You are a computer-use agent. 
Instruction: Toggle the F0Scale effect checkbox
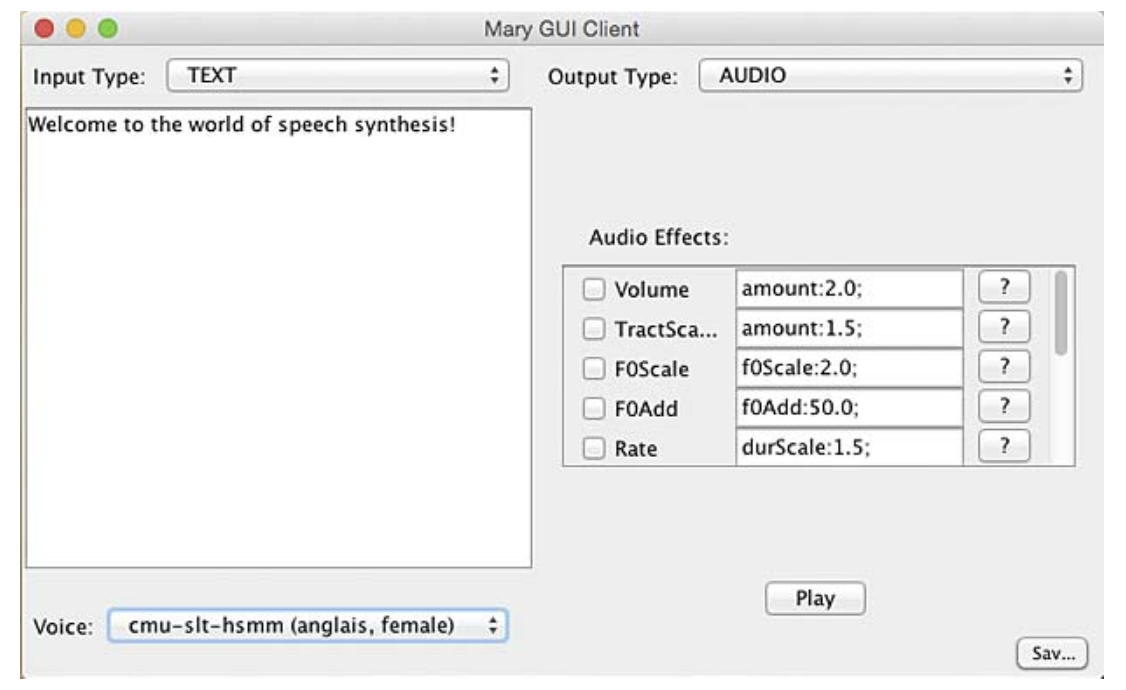(594, 369)
